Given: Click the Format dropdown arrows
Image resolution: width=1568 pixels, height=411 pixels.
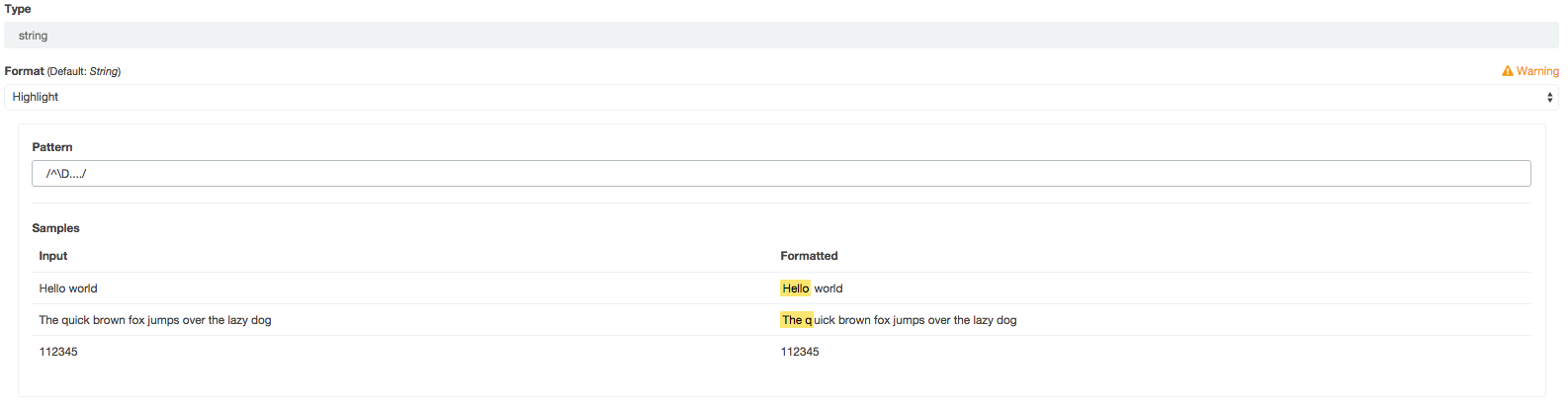Looking at the screenshot, I should tap(1549, 97).
